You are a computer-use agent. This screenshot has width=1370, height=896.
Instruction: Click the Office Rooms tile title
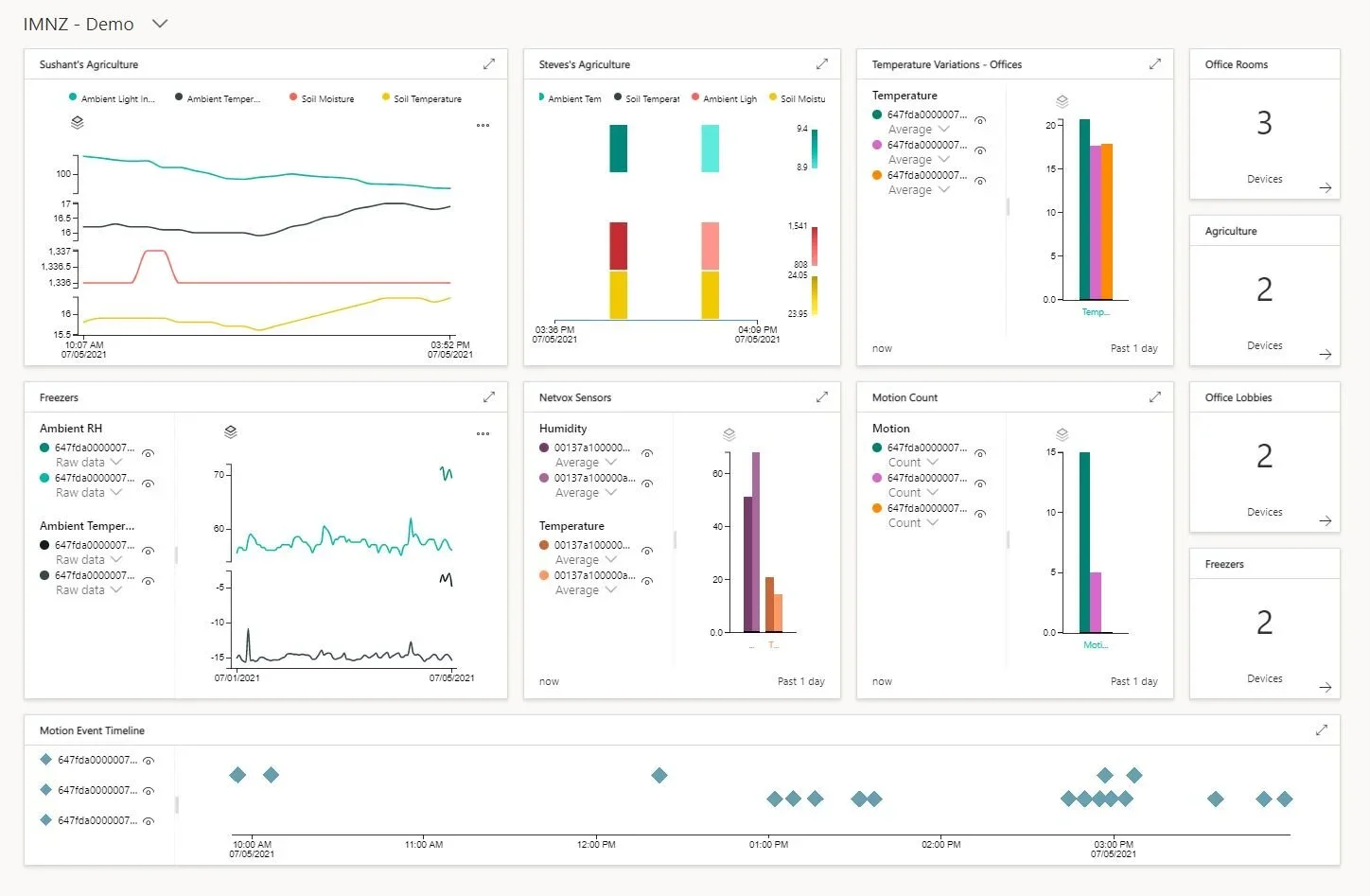point(1237,64)
